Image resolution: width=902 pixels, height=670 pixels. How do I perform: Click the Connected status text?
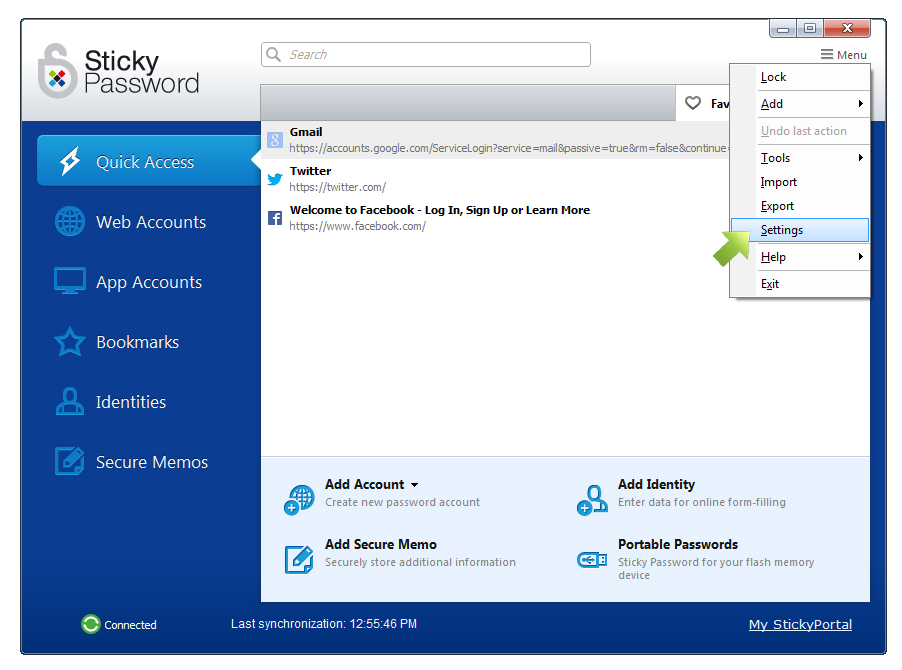(130, 625)
